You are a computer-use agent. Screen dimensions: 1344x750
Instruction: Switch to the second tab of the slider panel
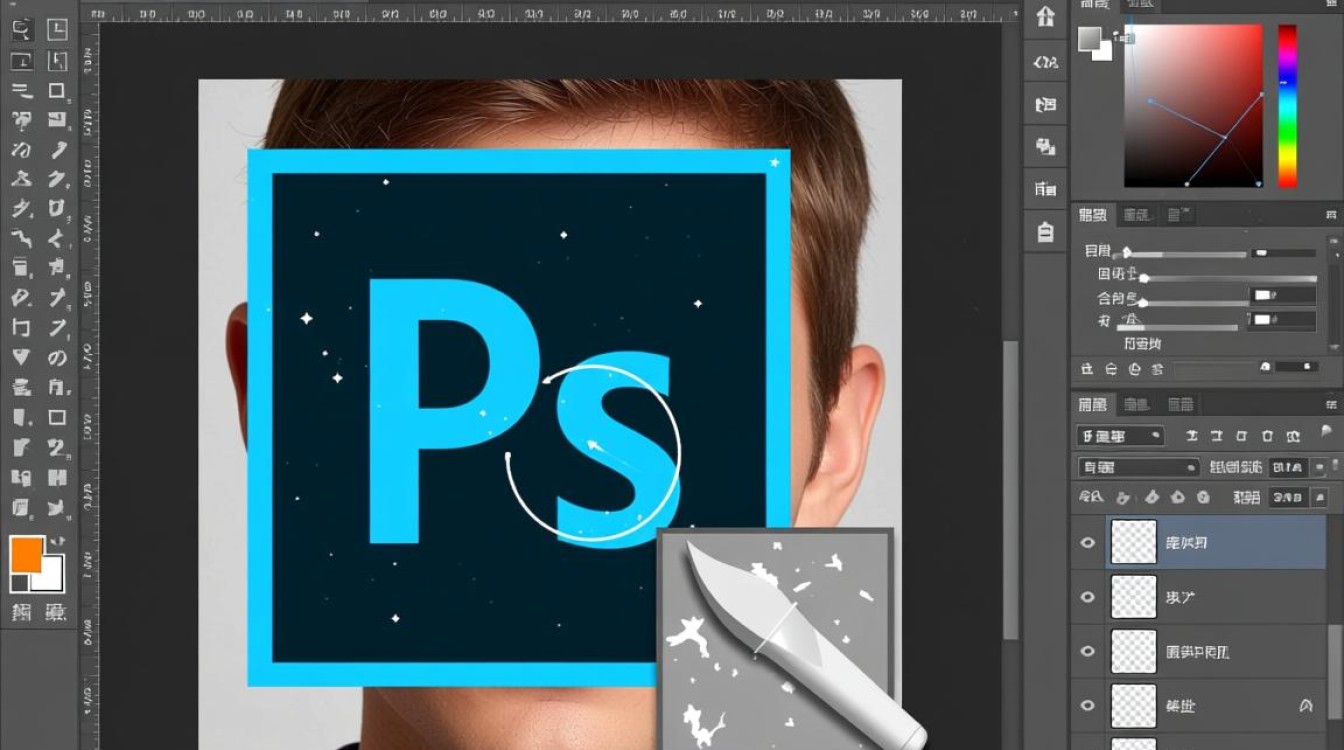point(1135,214)
